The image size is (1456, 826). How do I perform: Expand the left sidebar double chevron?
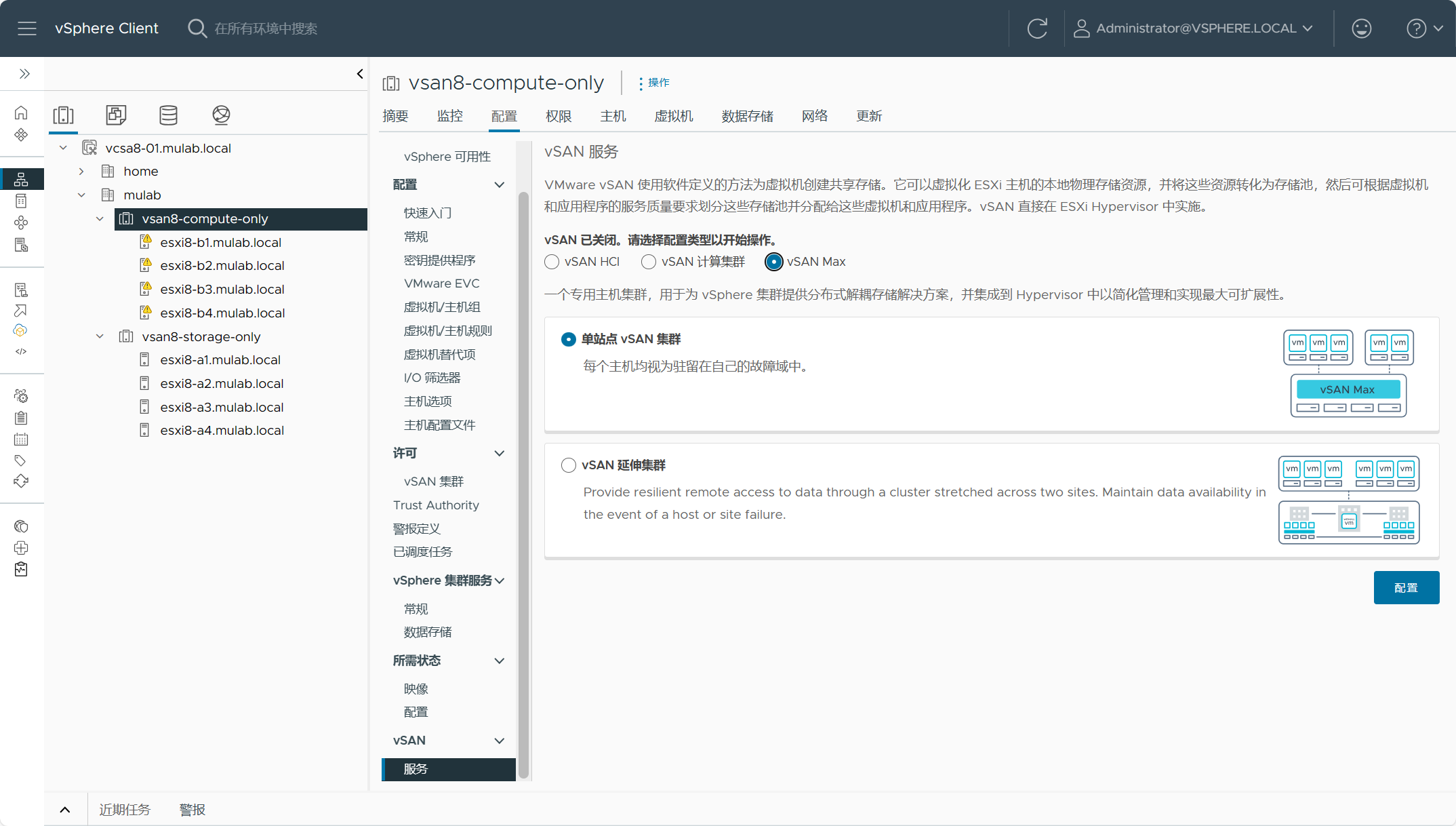tap(24, 73)
